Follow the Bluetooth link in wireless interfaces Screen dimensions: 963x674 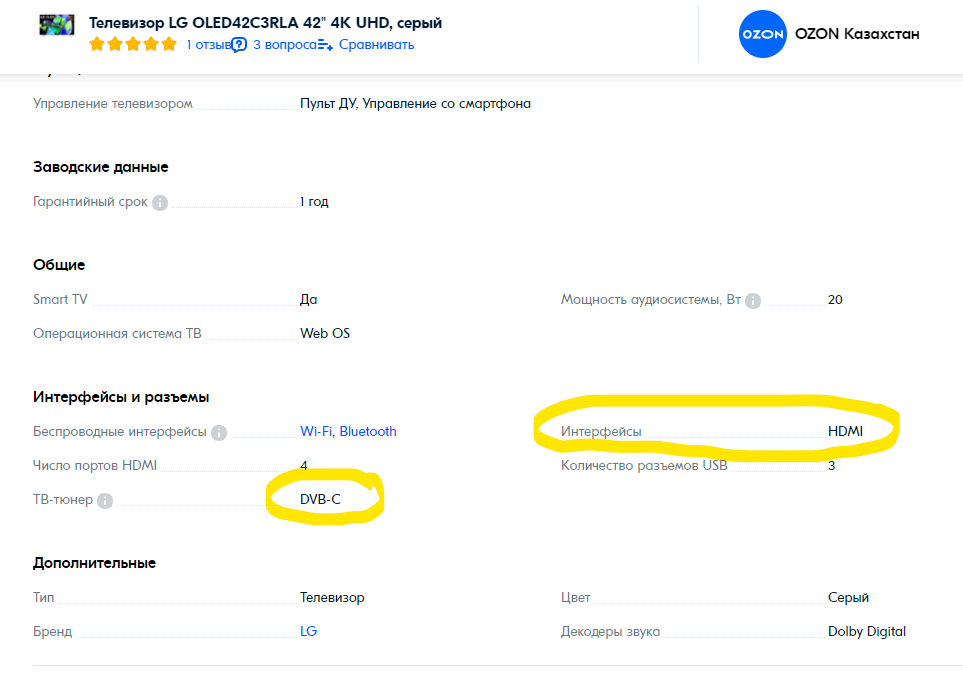point(368,432)
